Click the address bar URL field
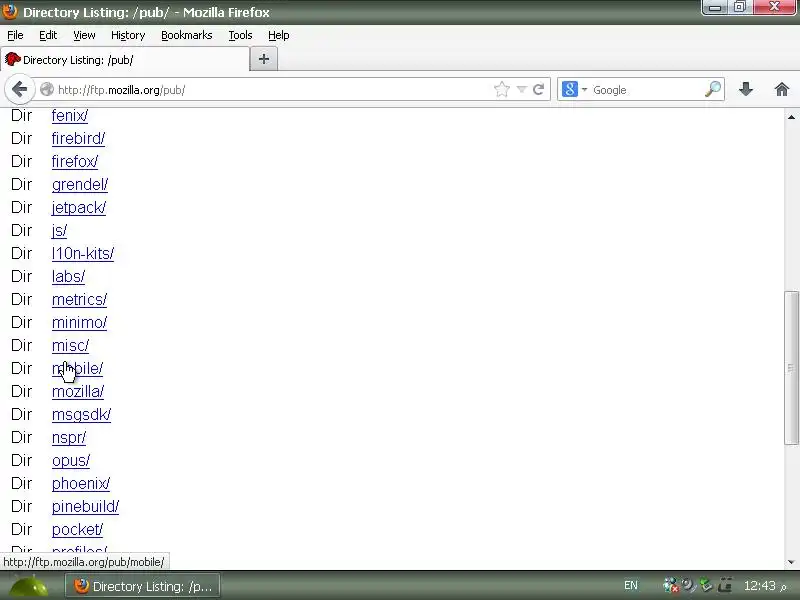This screenshot has width=800, height=600. coord(273,90)
